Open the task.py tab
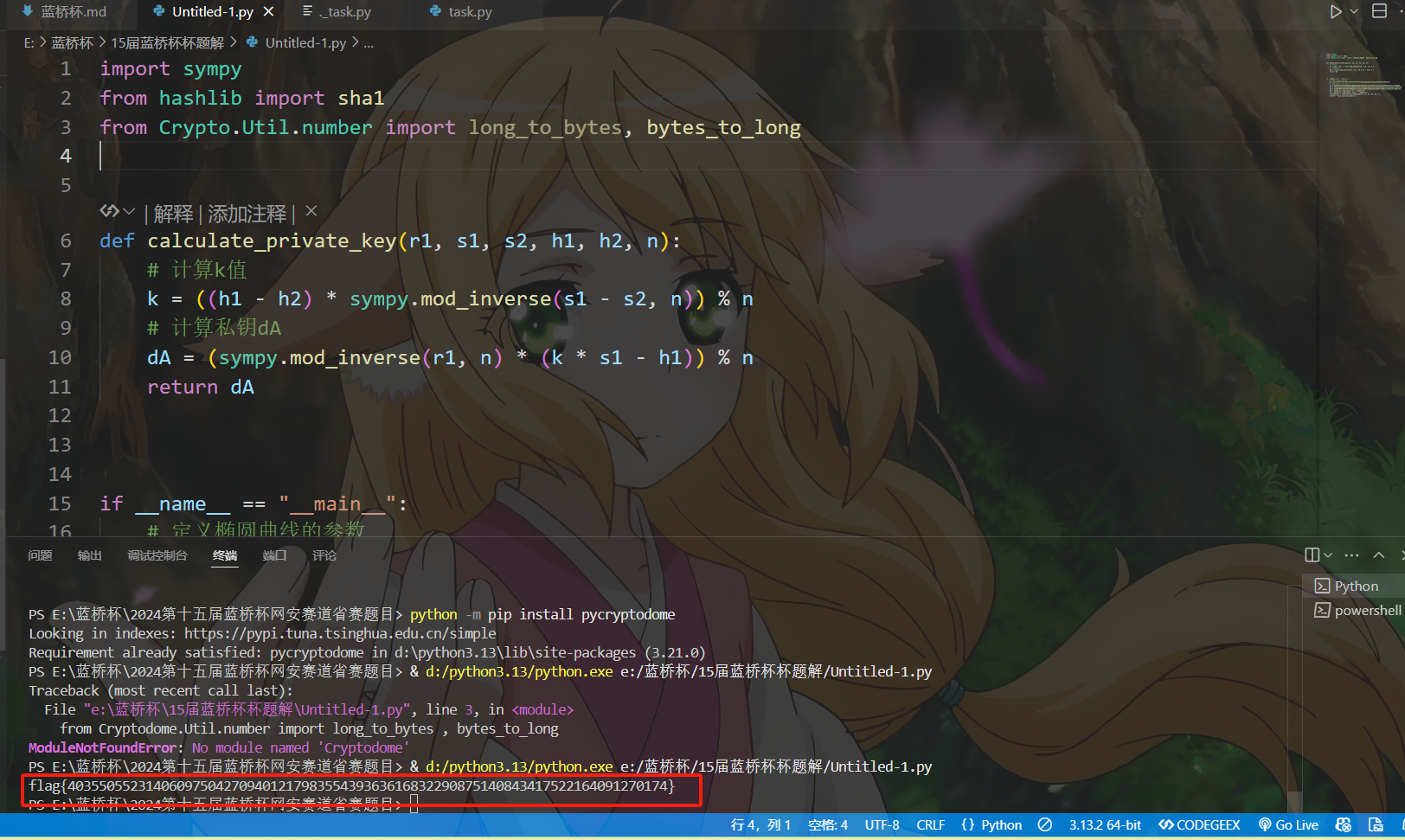This screenshot has height=840, width=1405. pos(461,11)
